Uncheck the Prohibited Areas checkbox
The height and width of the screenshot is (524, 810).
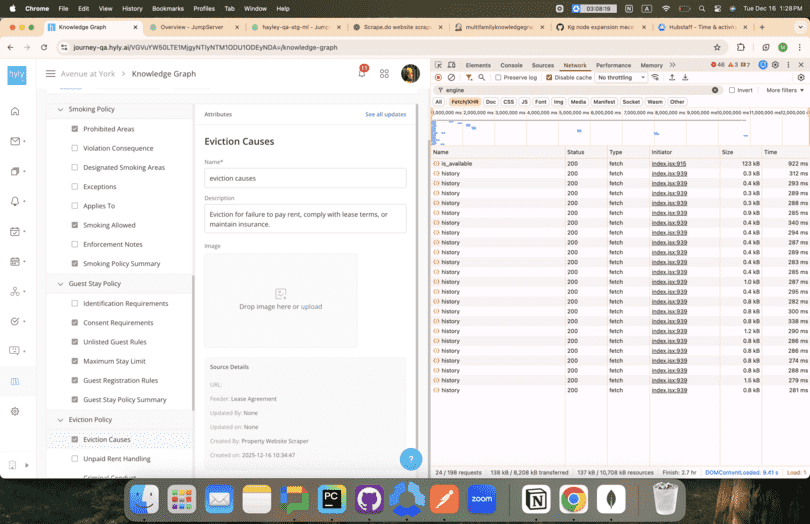(x=75, y=129)
